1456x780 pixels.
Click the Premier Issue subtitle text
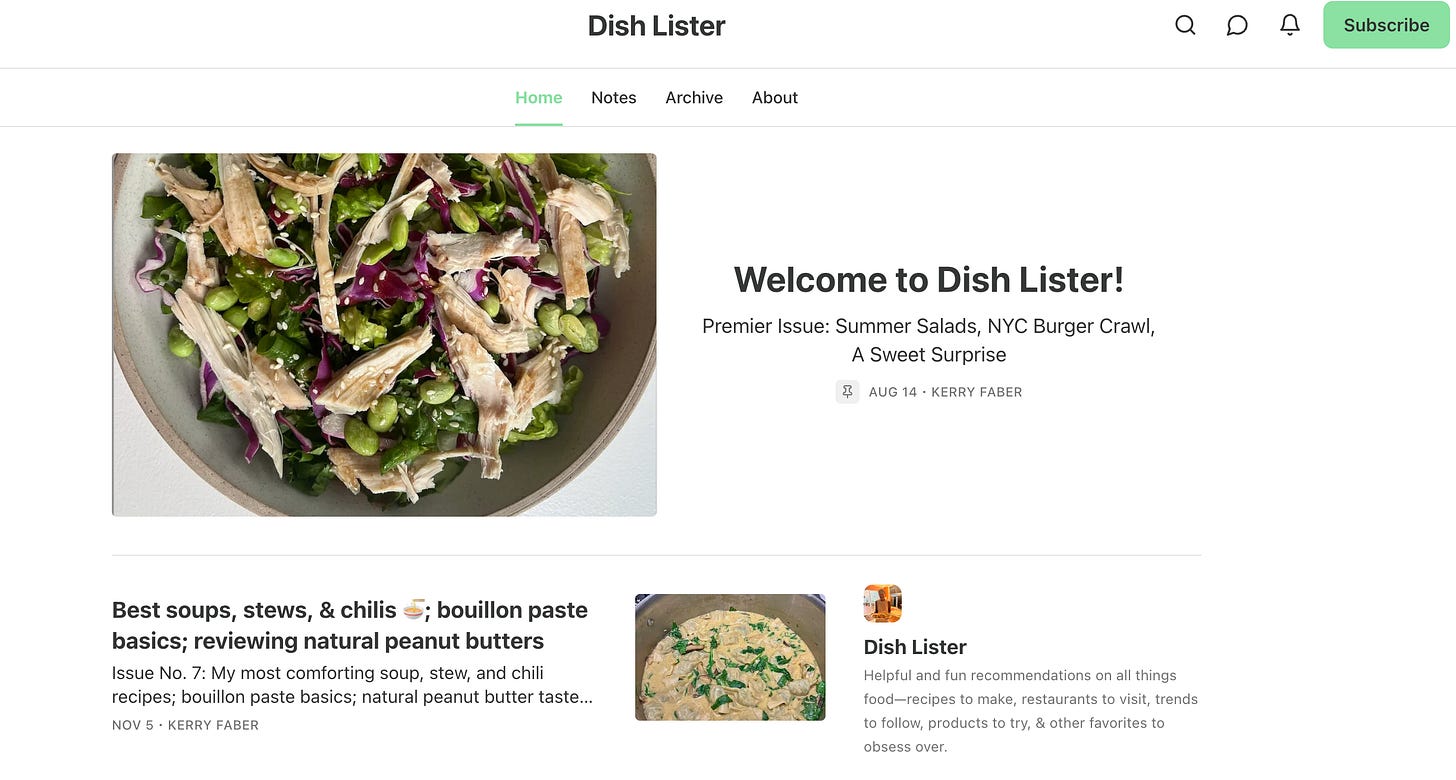point(929,340)
